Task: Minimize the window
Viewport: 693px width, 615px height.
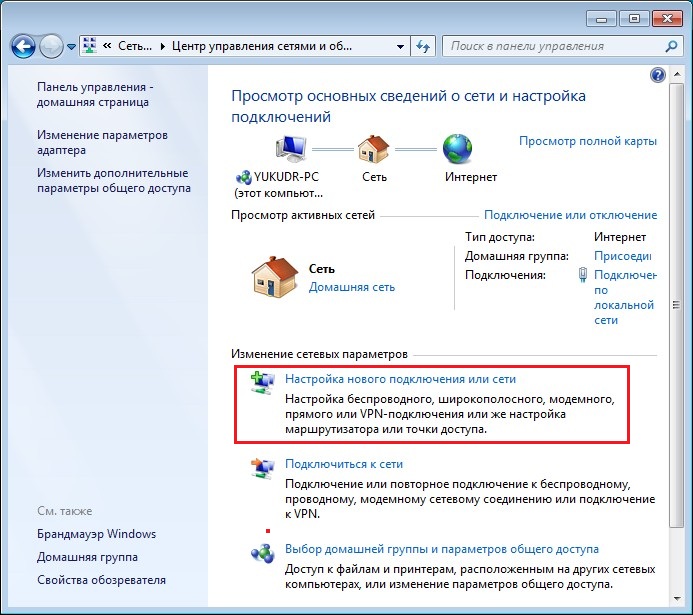Action: pos(602,19)
